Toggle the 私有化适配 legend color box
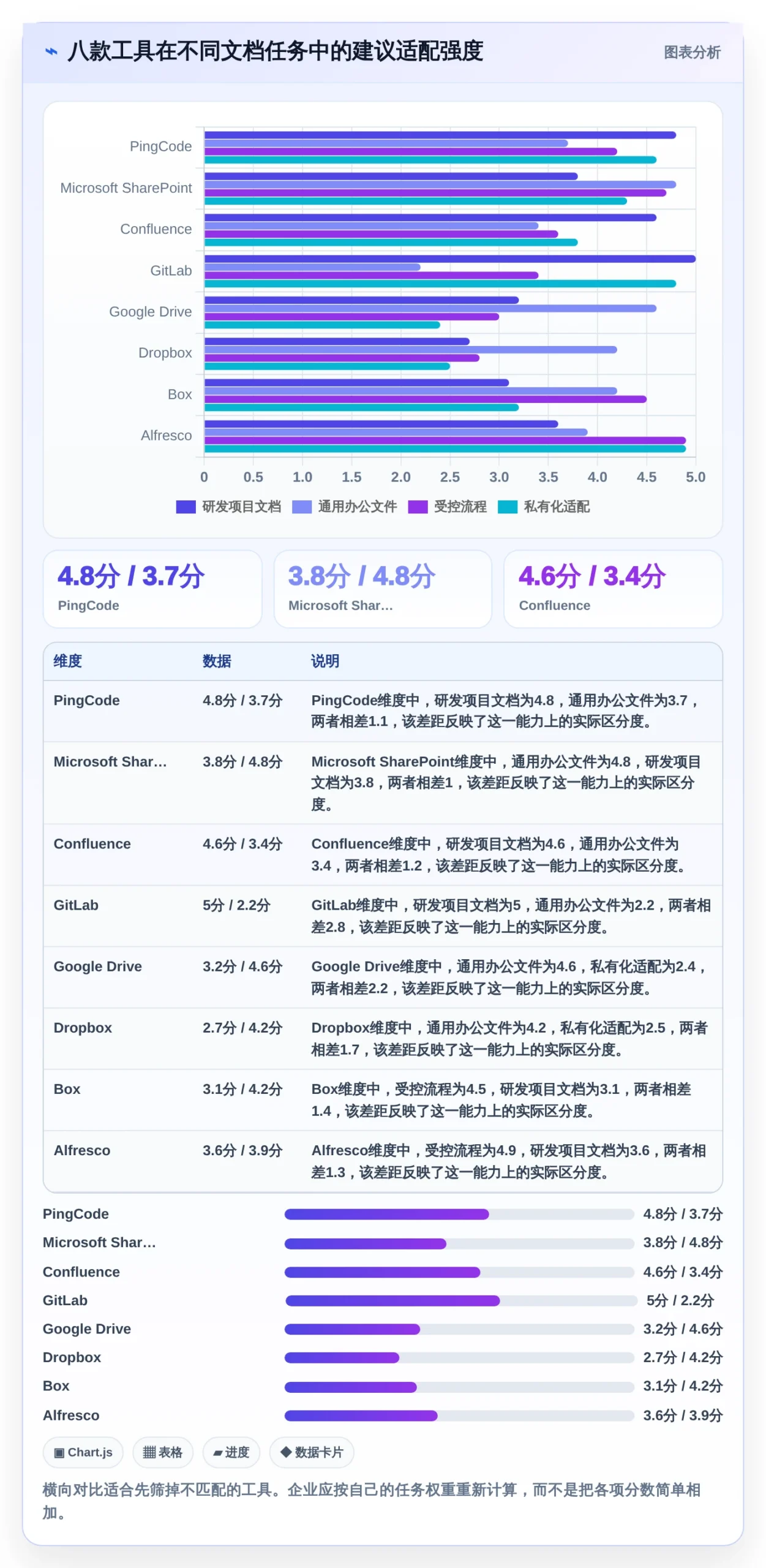Image resolution: width=766 pixels, height=1568 pixels. coord(508,507)
